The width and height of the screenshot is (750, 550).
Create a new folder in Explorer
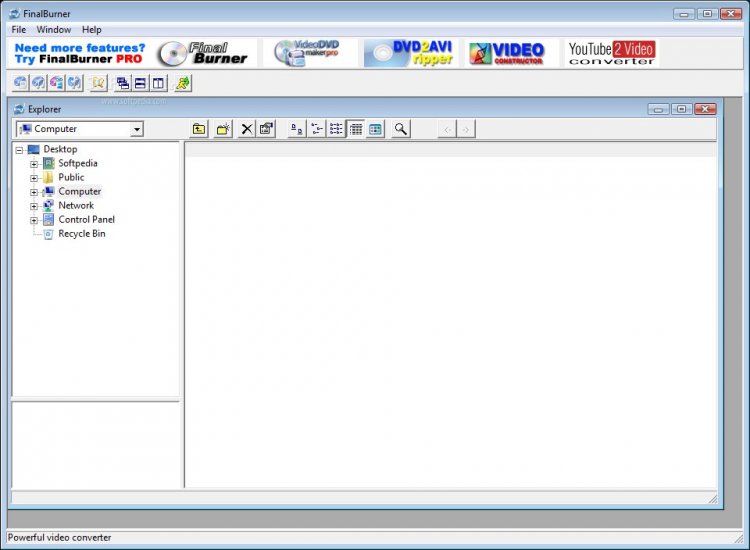223,129
